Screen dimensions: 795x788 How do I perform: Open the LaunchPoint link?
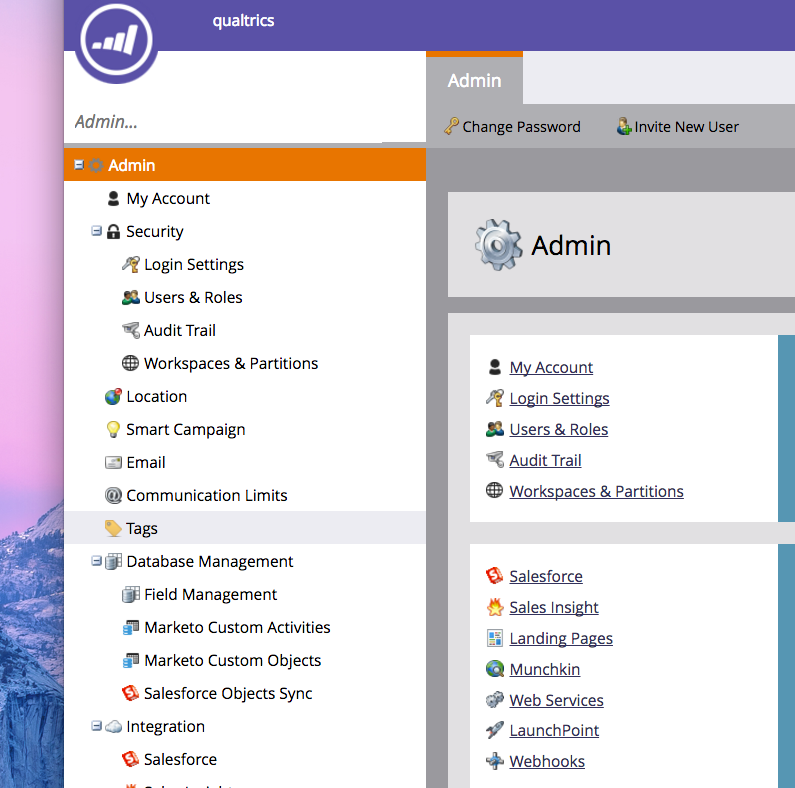pyautogui.click(x=554, y=730)
